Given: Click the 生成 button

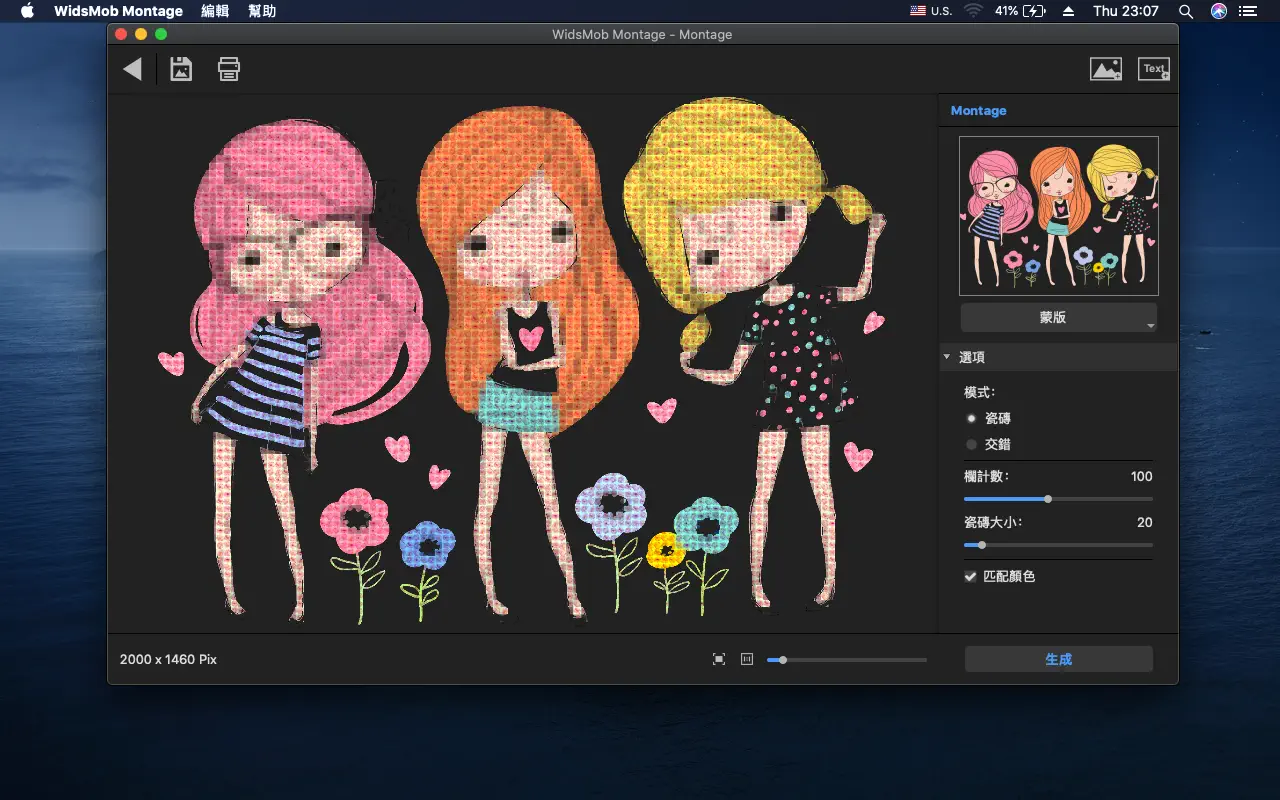Looking at the screenshot, I should pos(1058,659).
